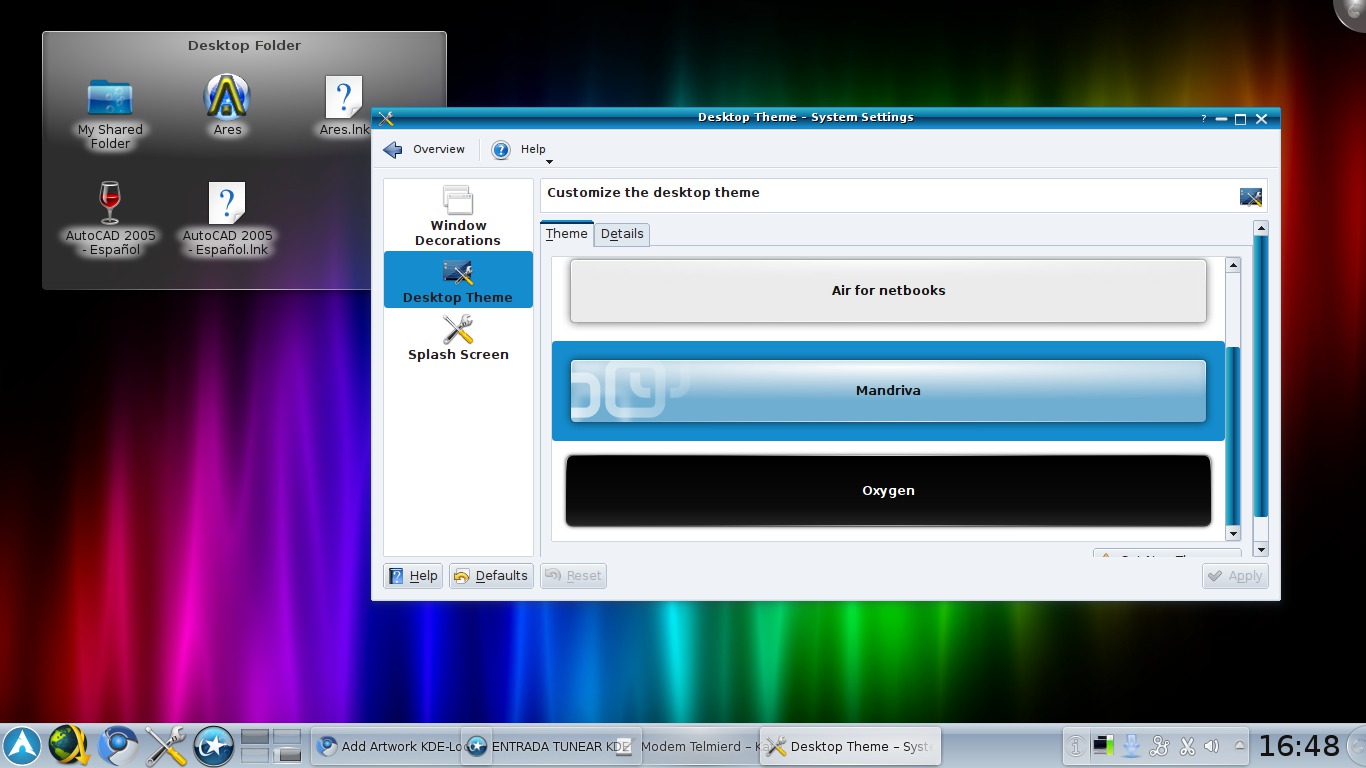Click the blue download arrow tray icon
The height and width of the screenshot is (768, 1366).
pyautogui.click(x=1131, y=746)
